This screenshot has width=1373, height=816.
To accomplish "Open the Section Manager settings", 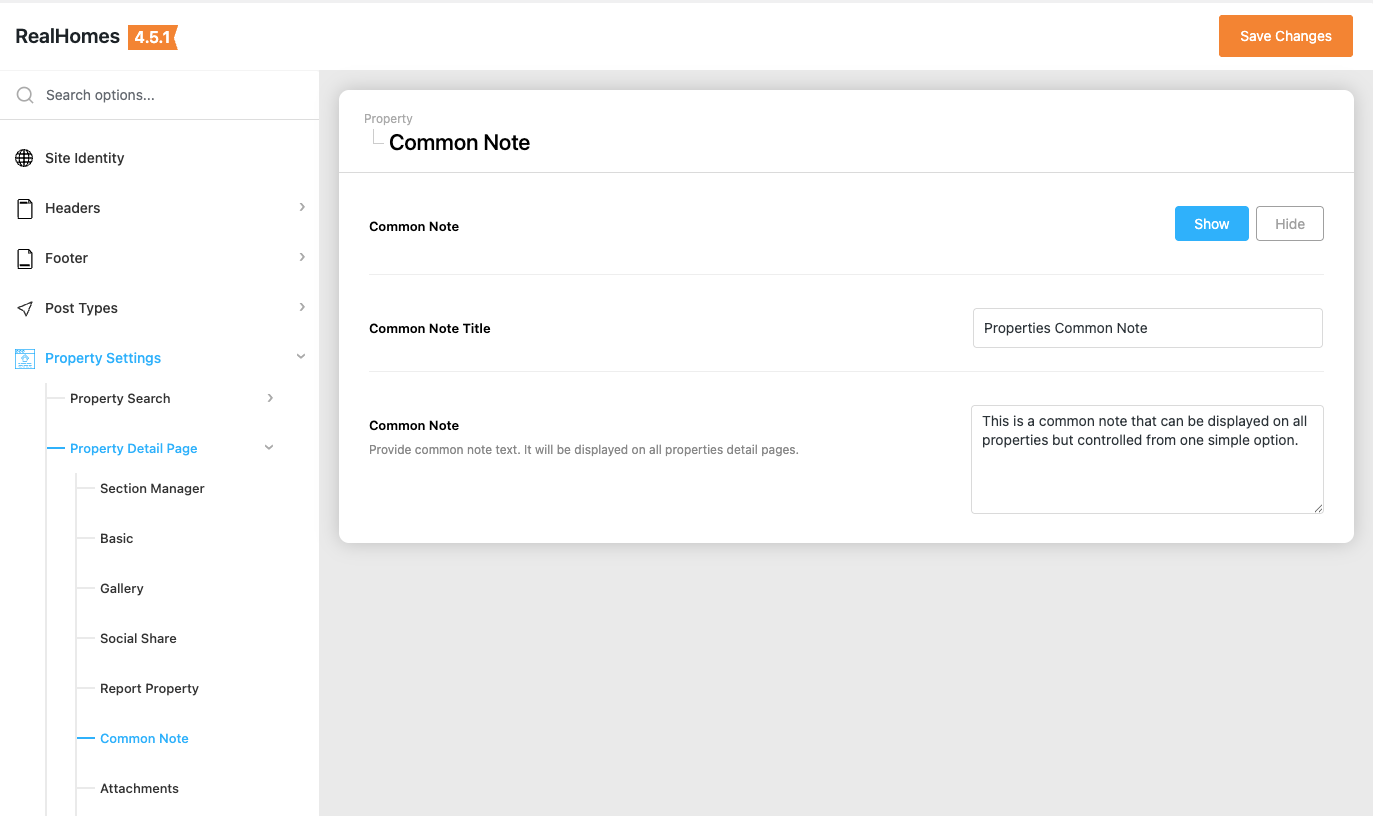I will click(x=152, y=488).
